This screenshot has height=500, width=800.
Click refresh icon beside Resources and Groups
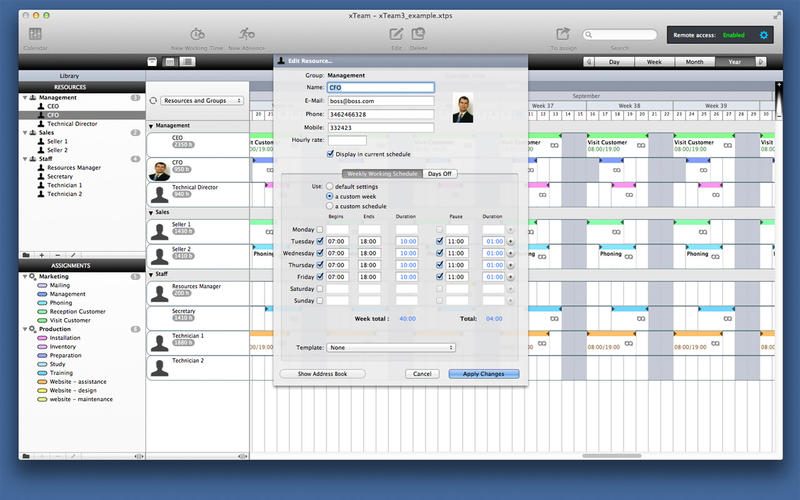coord(153,101)
